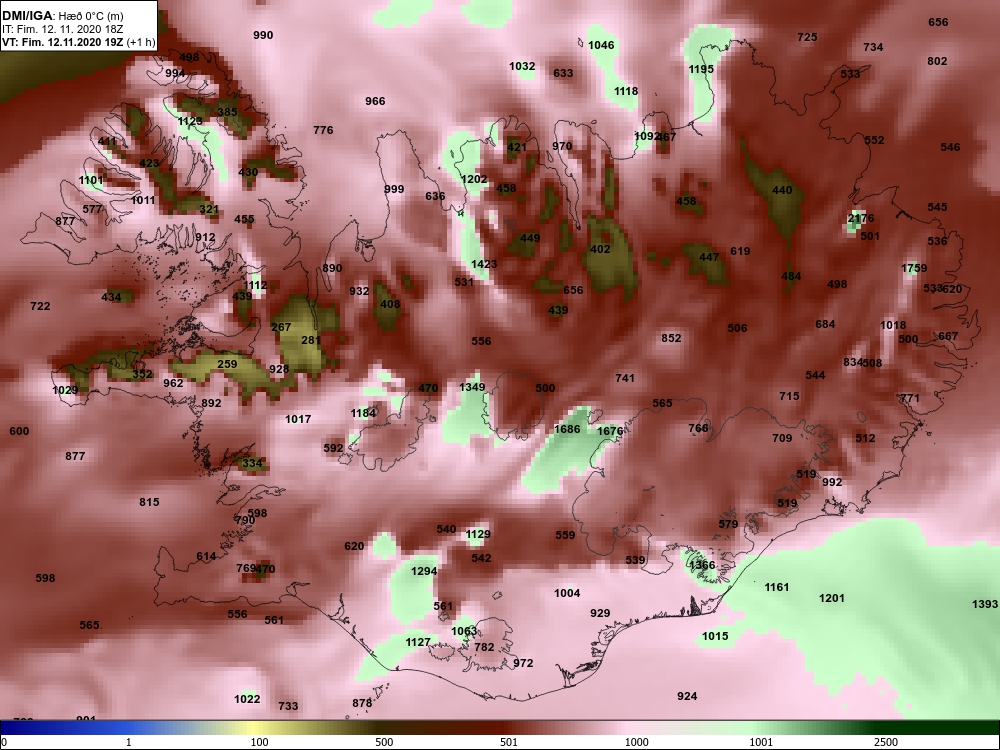1000x750 pixels.
Task: Click the map value 440
Action: (x=782, y=190)
